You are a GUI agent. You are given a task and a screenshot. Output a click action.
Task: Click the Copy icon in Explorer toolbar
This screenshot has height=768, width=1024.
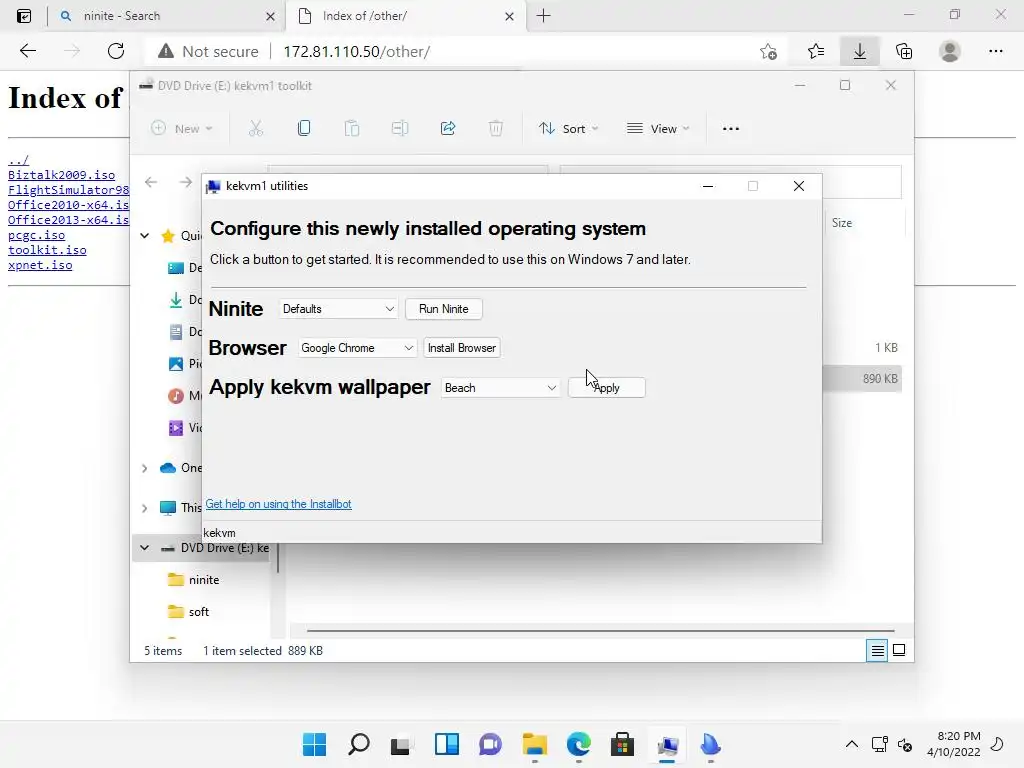pos(304,129)
